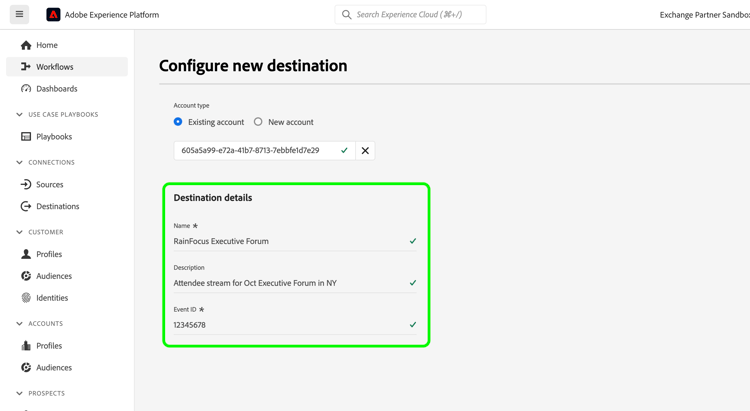
Task: Click the Sources icon under Connections
Action: click(26, 184)
